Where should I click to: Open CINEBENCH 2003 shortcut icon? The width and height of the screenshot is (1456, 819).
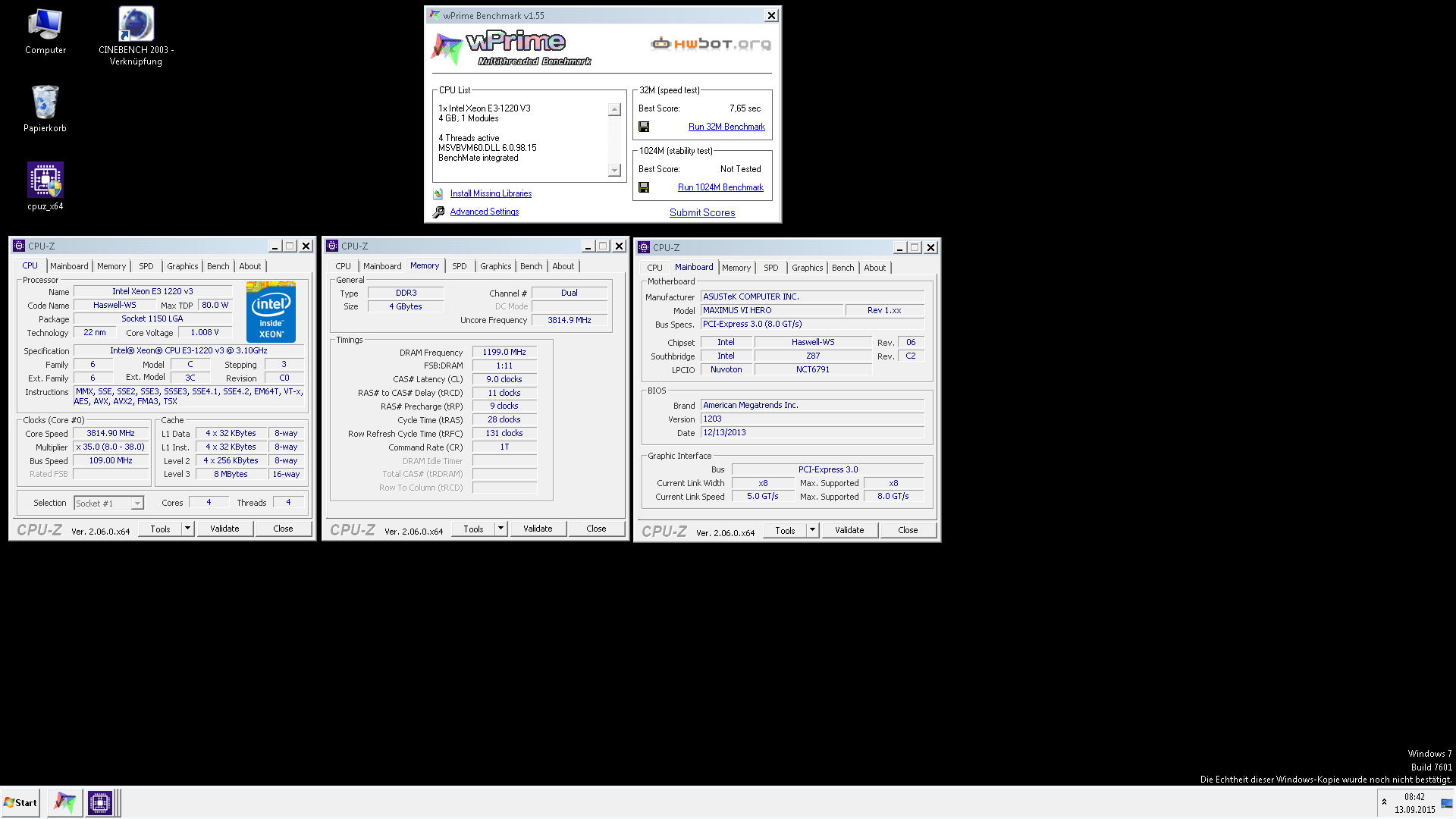click(x=136, y=36)
